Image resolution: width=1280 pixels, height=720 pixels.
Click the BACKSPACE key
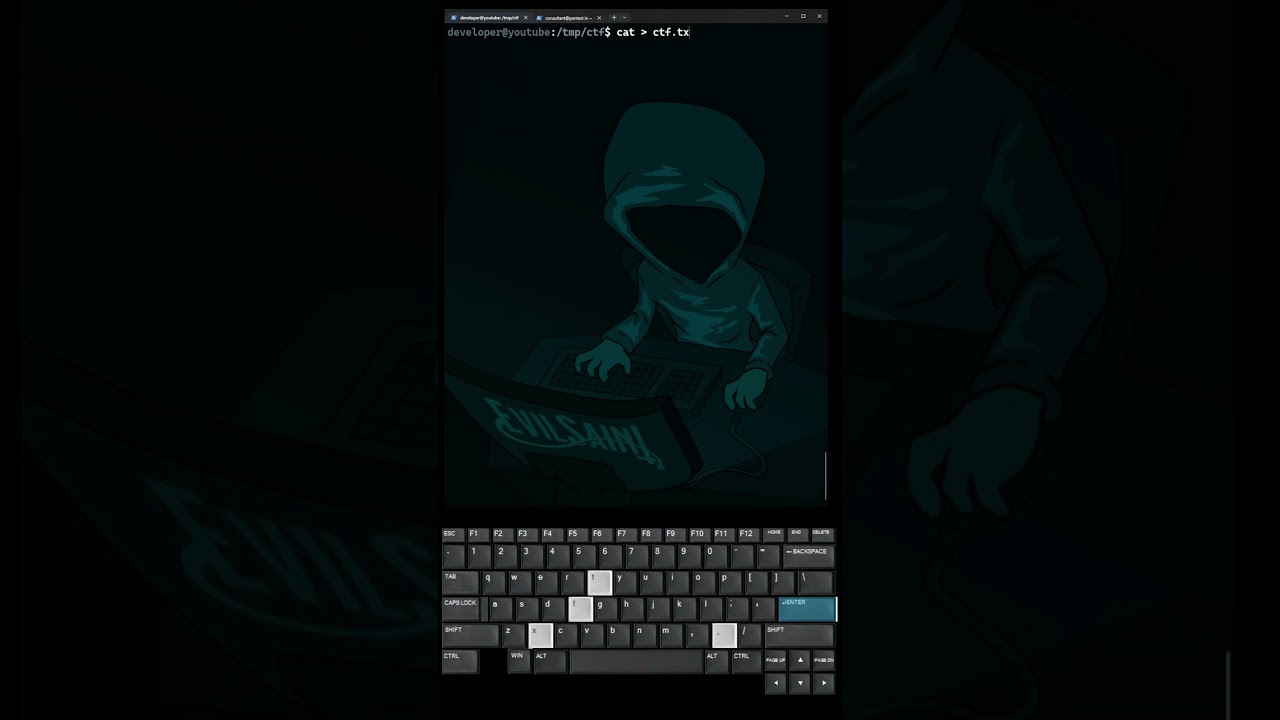[x=808, y=556]
